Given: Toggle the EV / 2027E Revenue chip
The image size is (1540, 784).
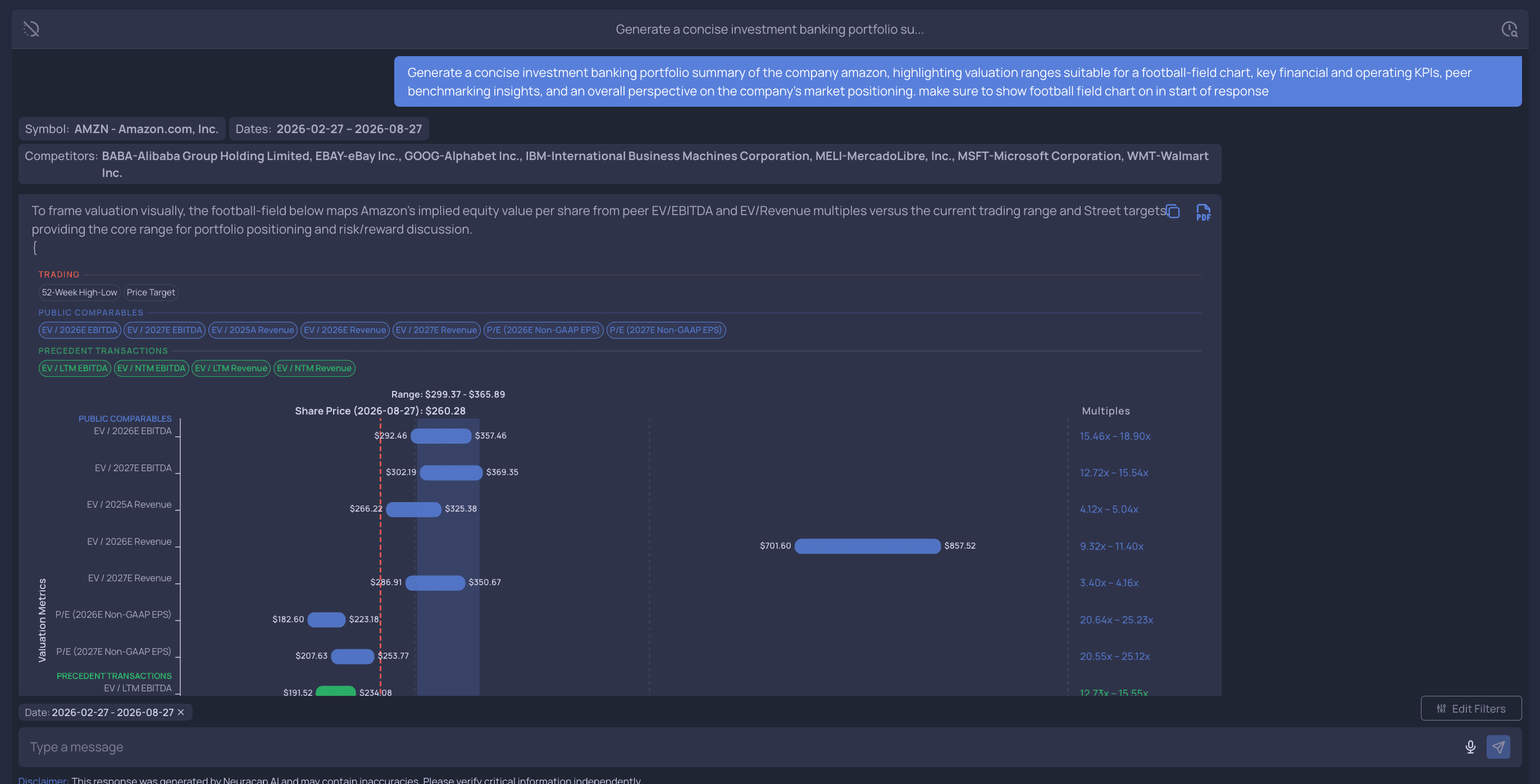Looking at the screenshot, I should coord(436,330).
